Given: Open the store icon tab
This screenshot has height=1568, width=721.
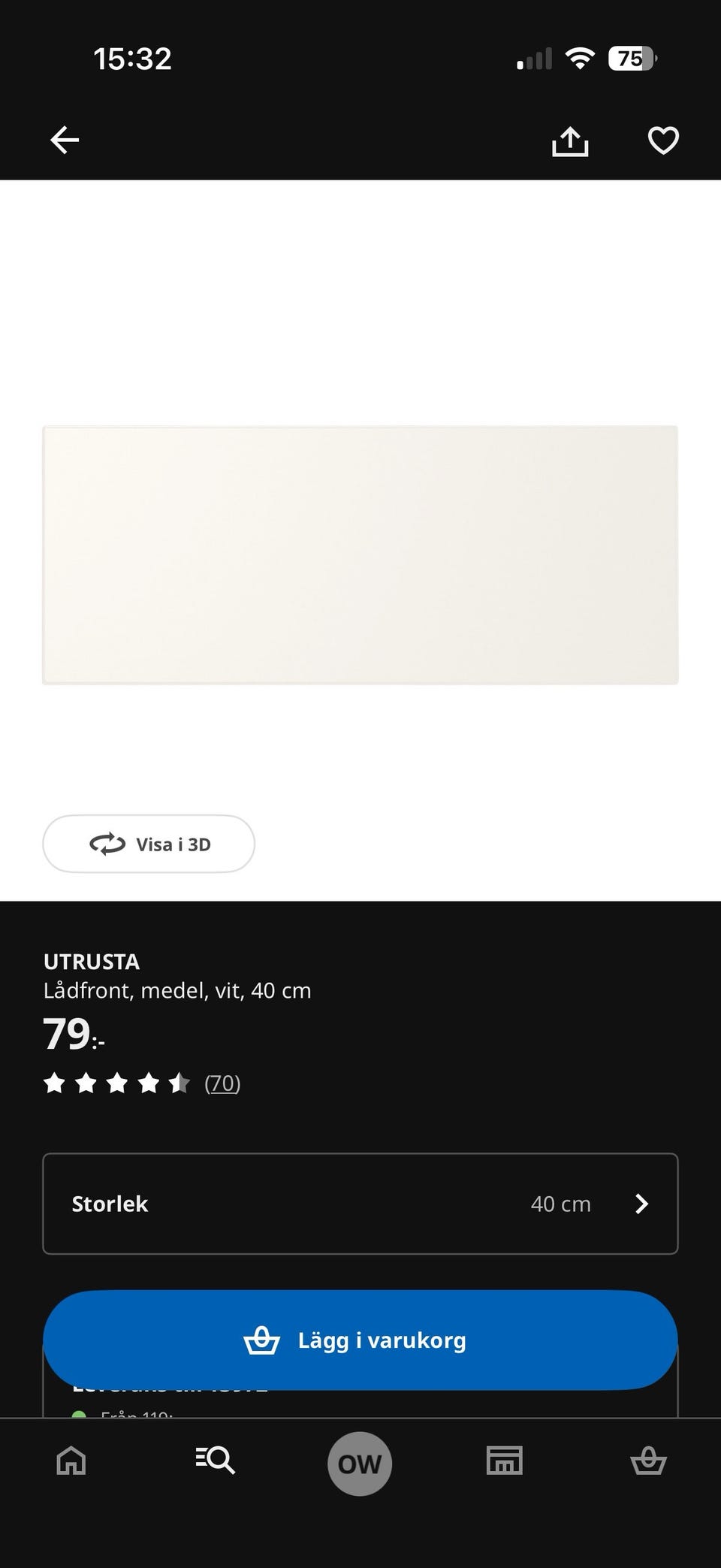Looking at the screenshot, I should (504, 1461).
